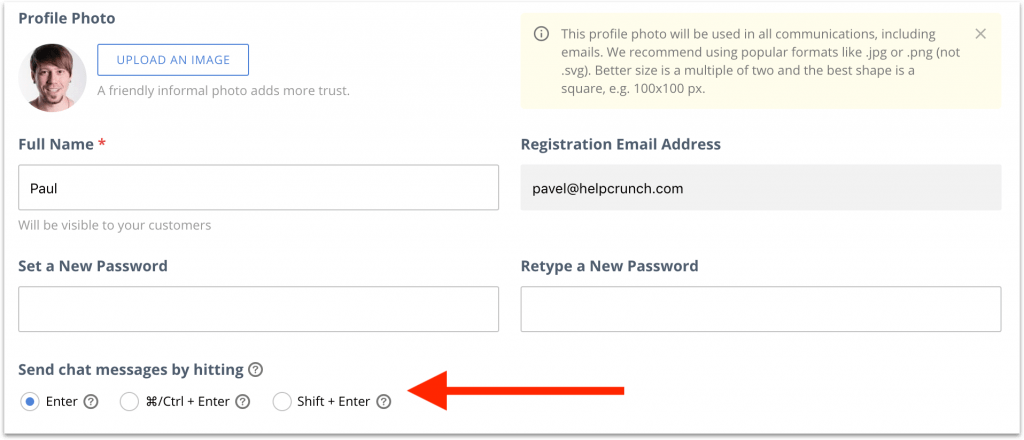The image size is (1024, 440).
Task: Click "Will be visible to your customers" hint
Action: click(115, 226)
